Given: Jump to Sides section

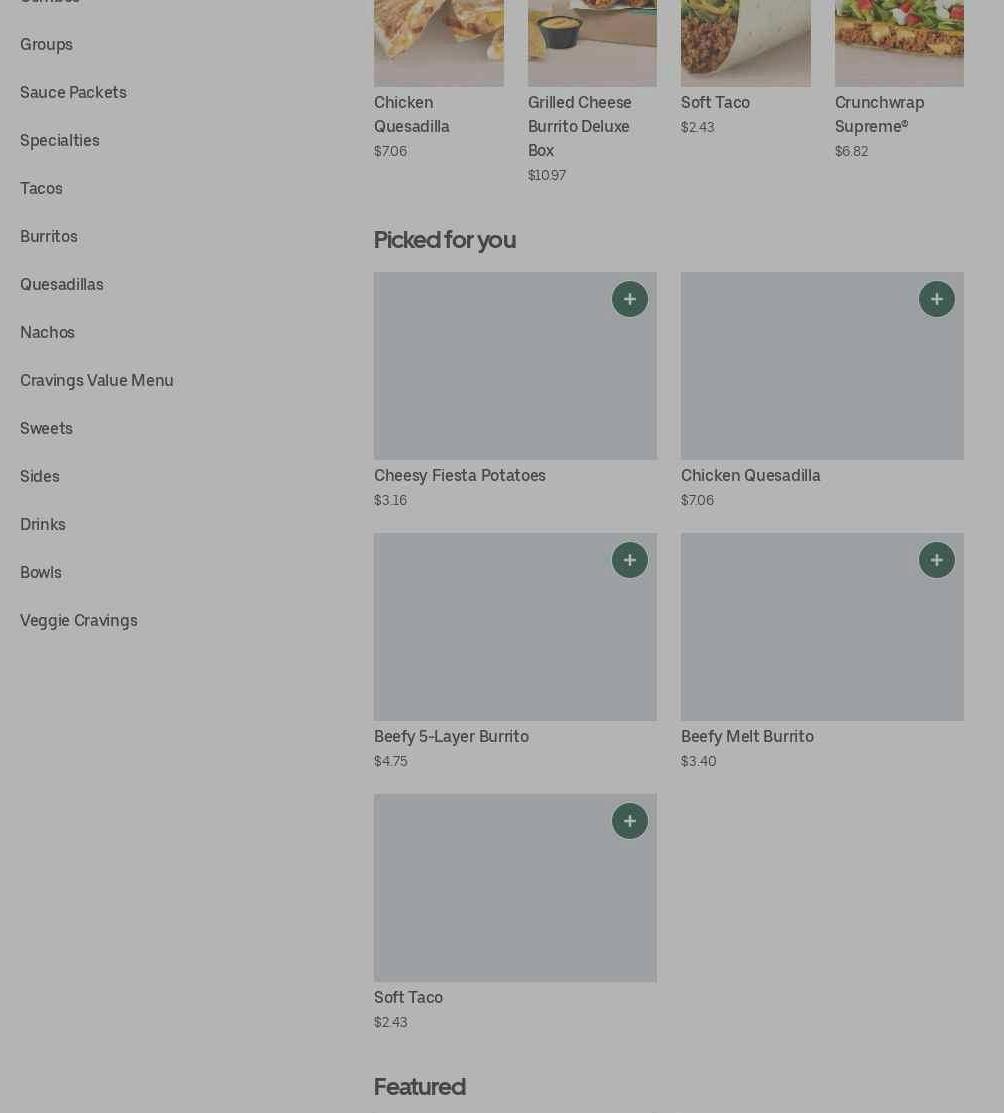Looking at the screenshot, I should (40, 476).
